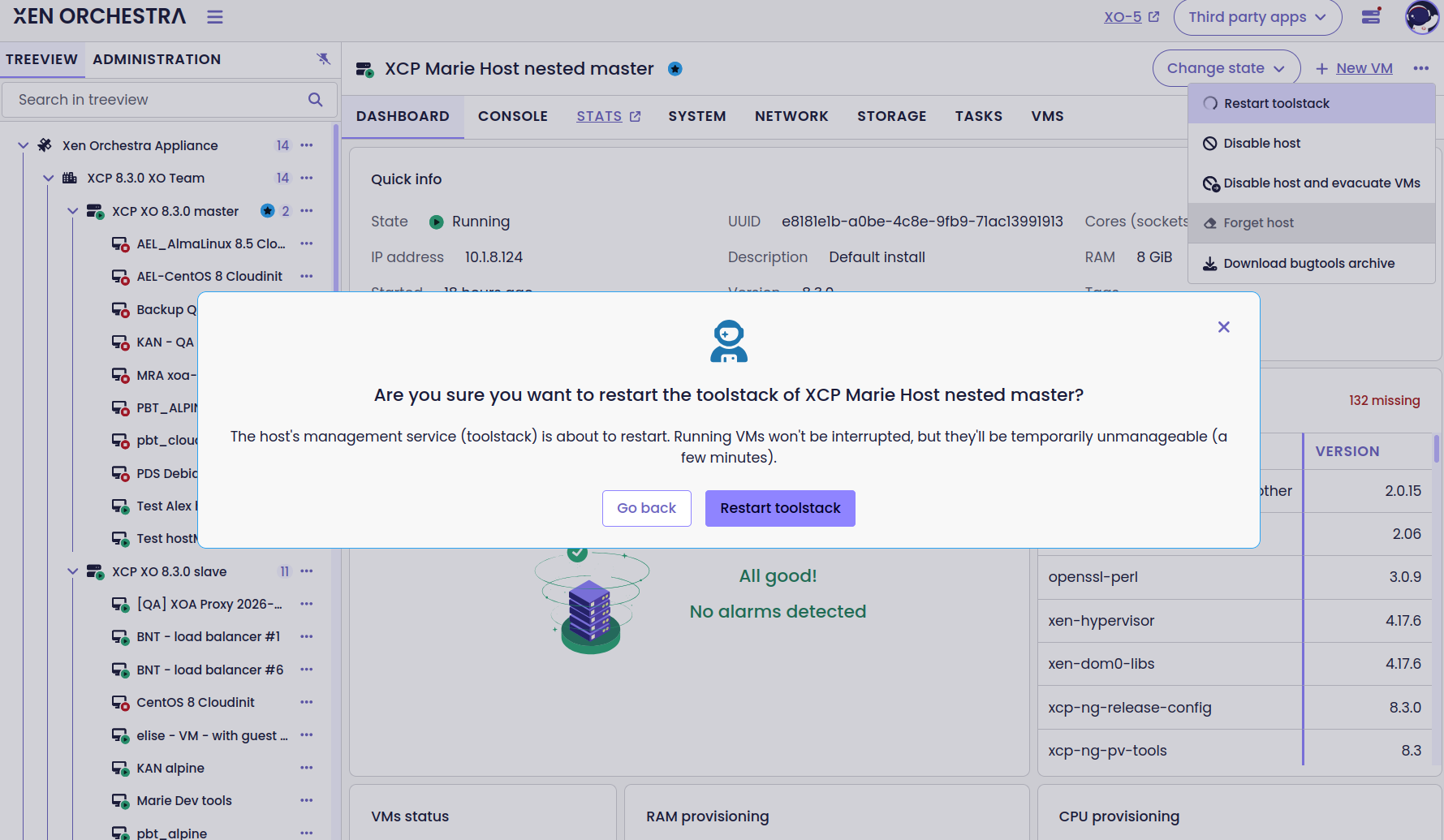This screenshot has width=1444, height=840.
Task: Choose Disable host and evacuate VMs
Action: (x=1312, y=183)
